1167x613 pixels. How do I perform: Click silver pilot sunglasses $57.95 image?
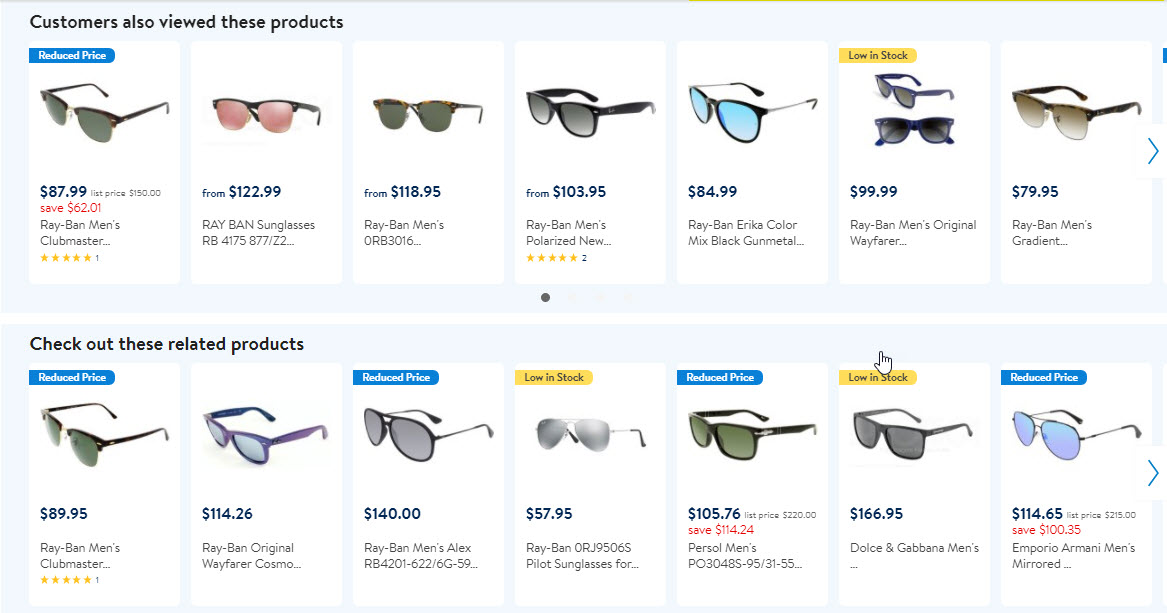coord(590,432)
